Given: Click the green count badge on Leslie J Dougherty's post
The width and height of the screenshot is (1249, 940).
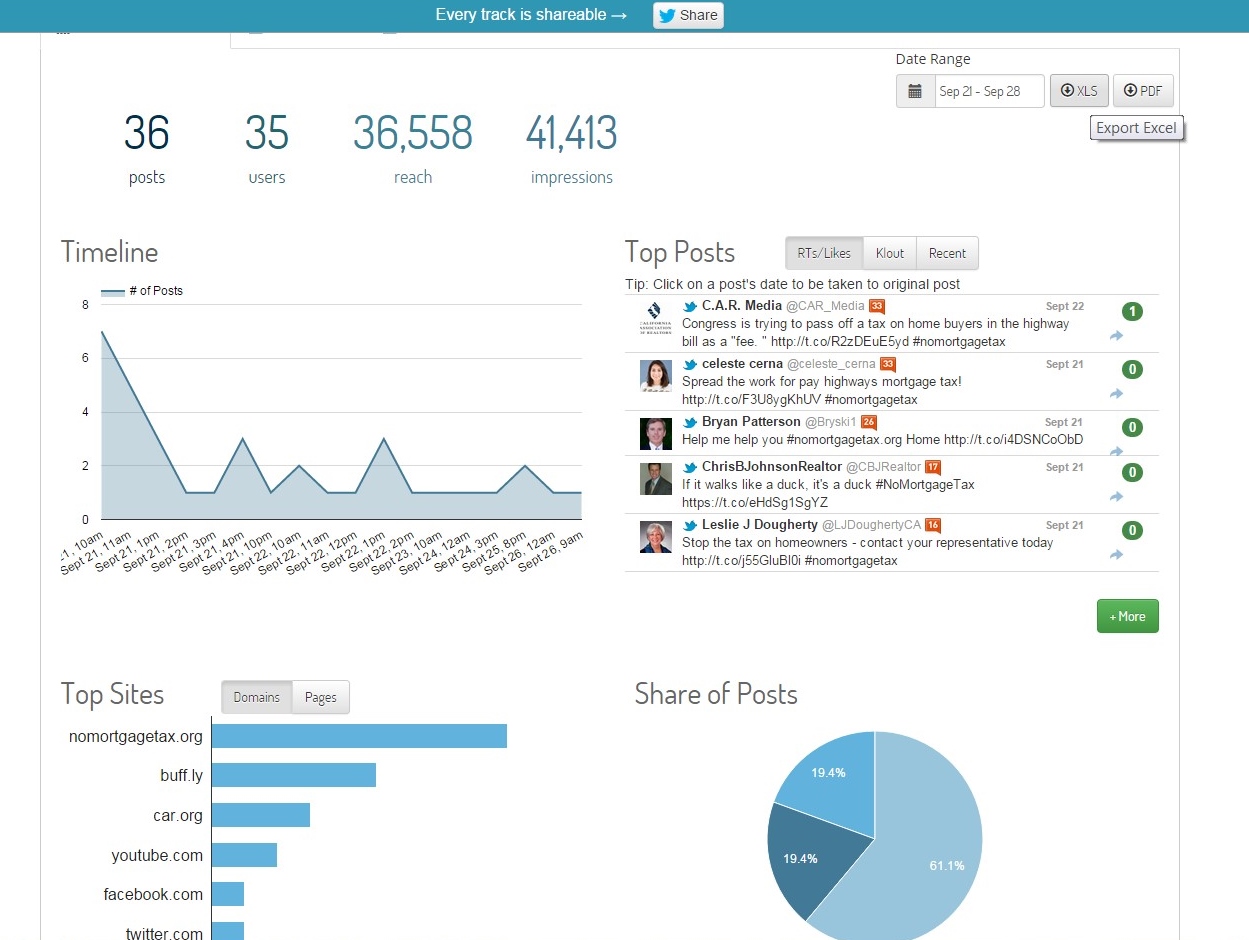Looking at the screenshot, I should (1132, 531).
